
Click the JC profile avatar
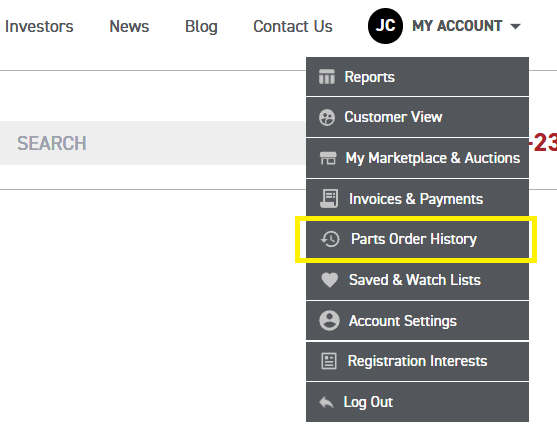tap(385, 26)
